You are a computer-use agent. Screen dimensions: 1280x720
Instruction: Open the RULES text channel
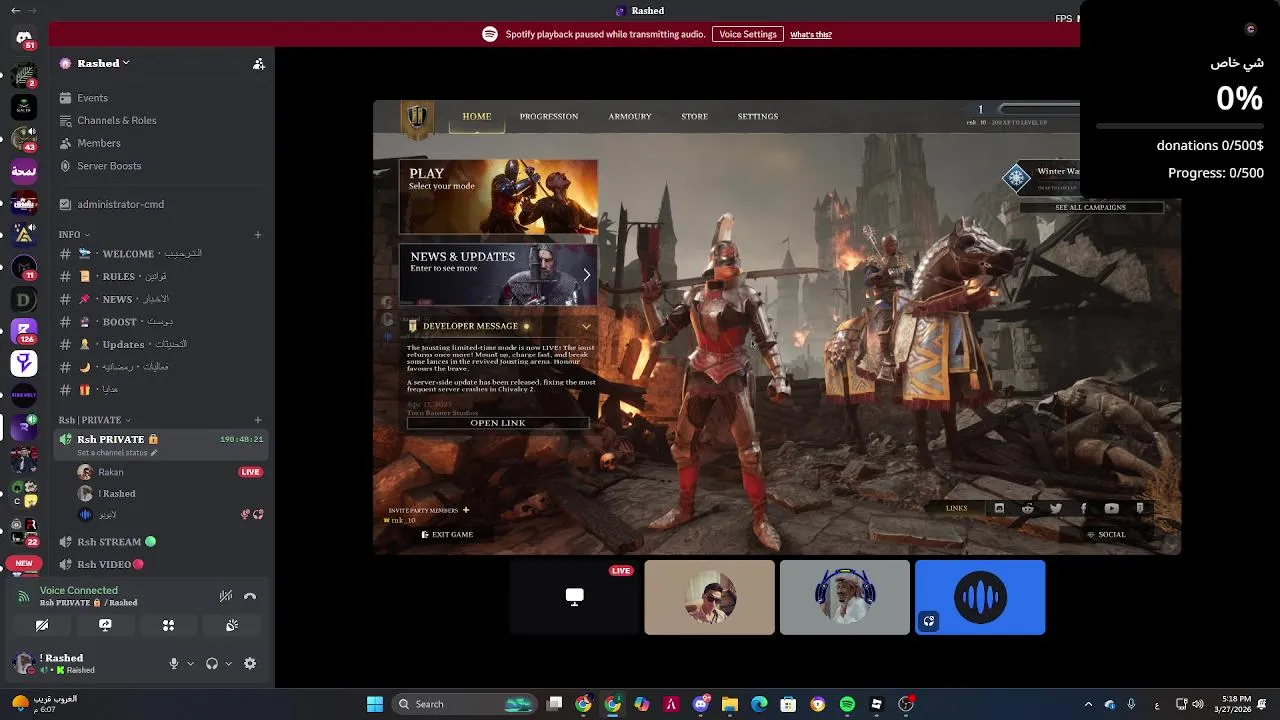[162, 276]
